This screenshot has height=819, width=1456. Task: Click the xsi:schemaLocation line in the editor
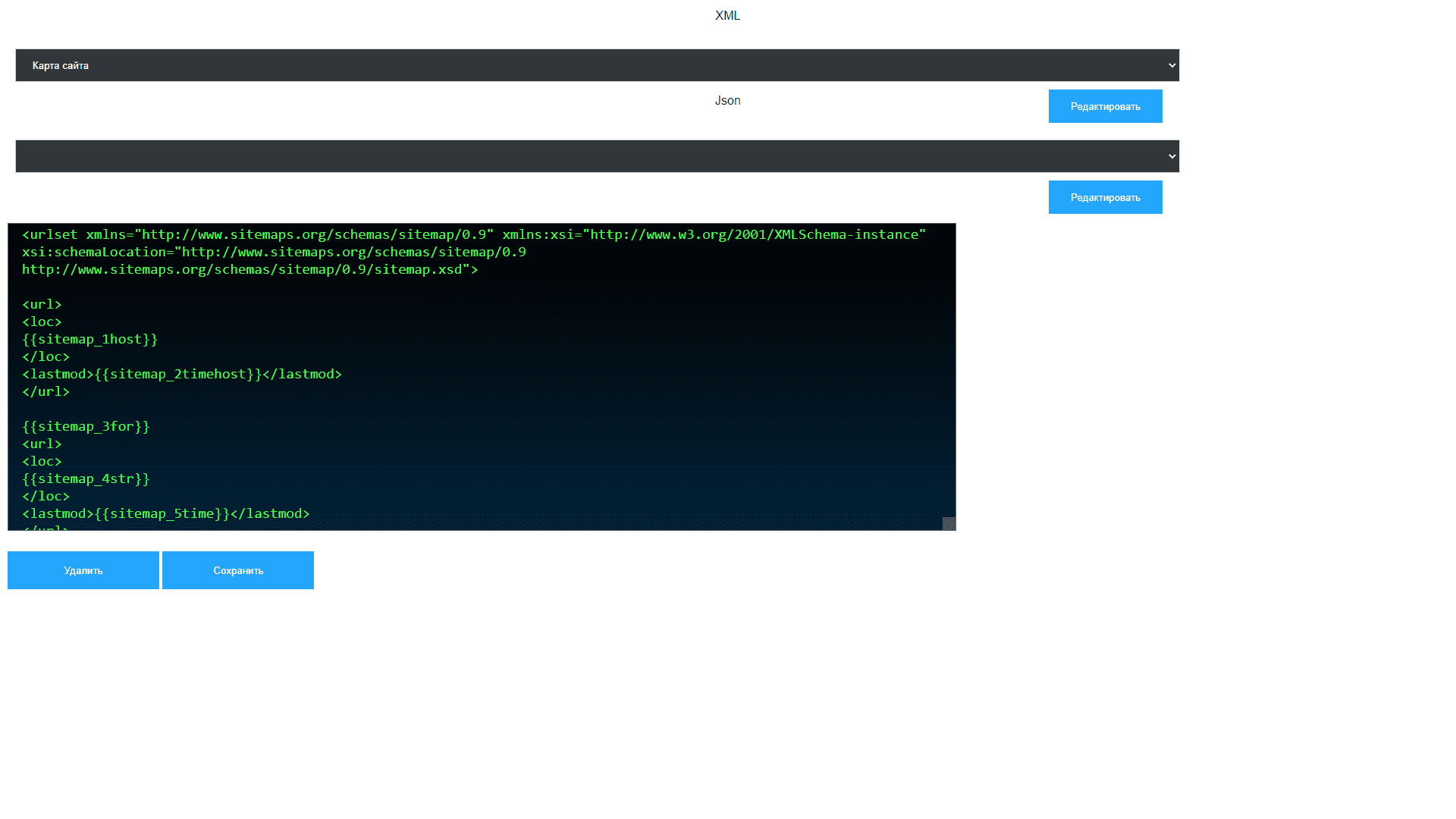pyautogui.click(x=274, y=252)
